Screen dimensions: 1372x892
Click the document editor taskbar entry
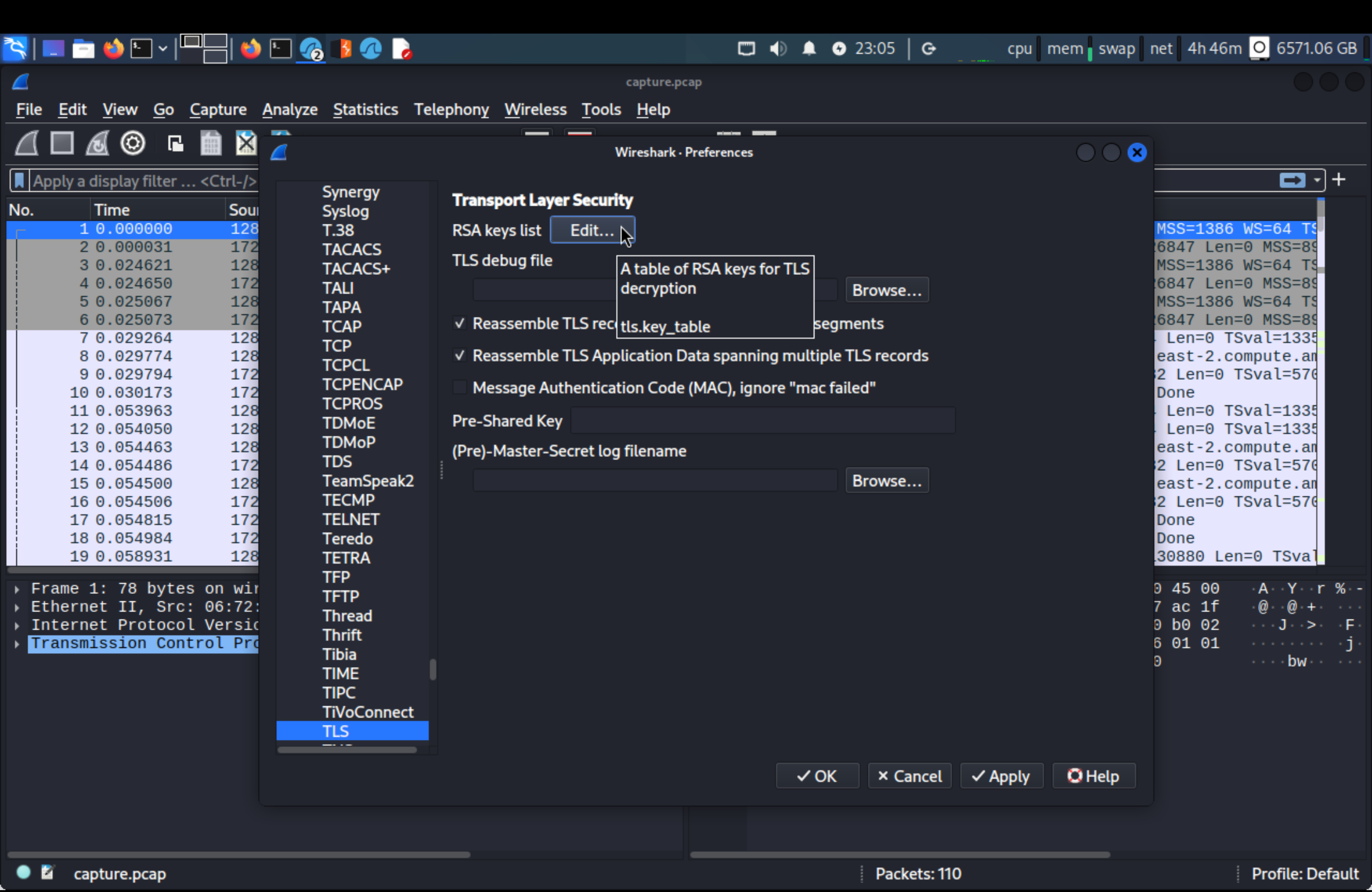coord(402,49)
